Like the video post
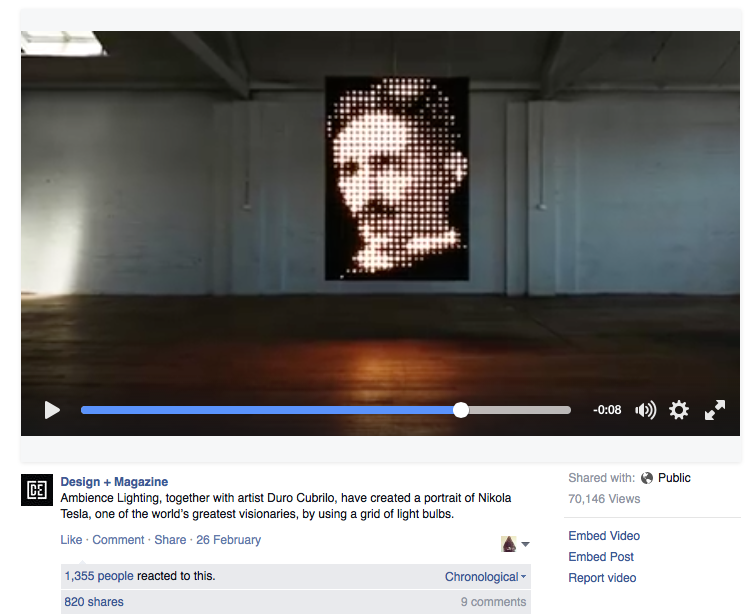The height and width of the screenshot is (614, 754). pos(71,540)
